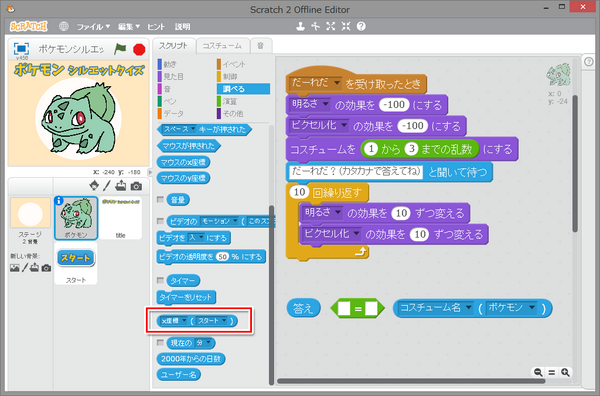Click scripts area horizontal scrollbar
The height and width of the screenshot is (396, 600).
pos(410,381)
